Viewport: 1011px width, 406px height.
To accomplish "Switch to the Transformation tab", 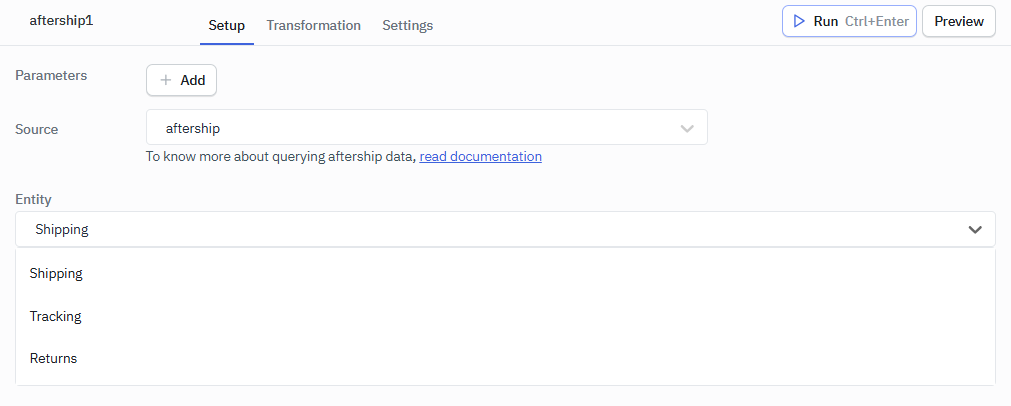I will click(x=313, y=26).
